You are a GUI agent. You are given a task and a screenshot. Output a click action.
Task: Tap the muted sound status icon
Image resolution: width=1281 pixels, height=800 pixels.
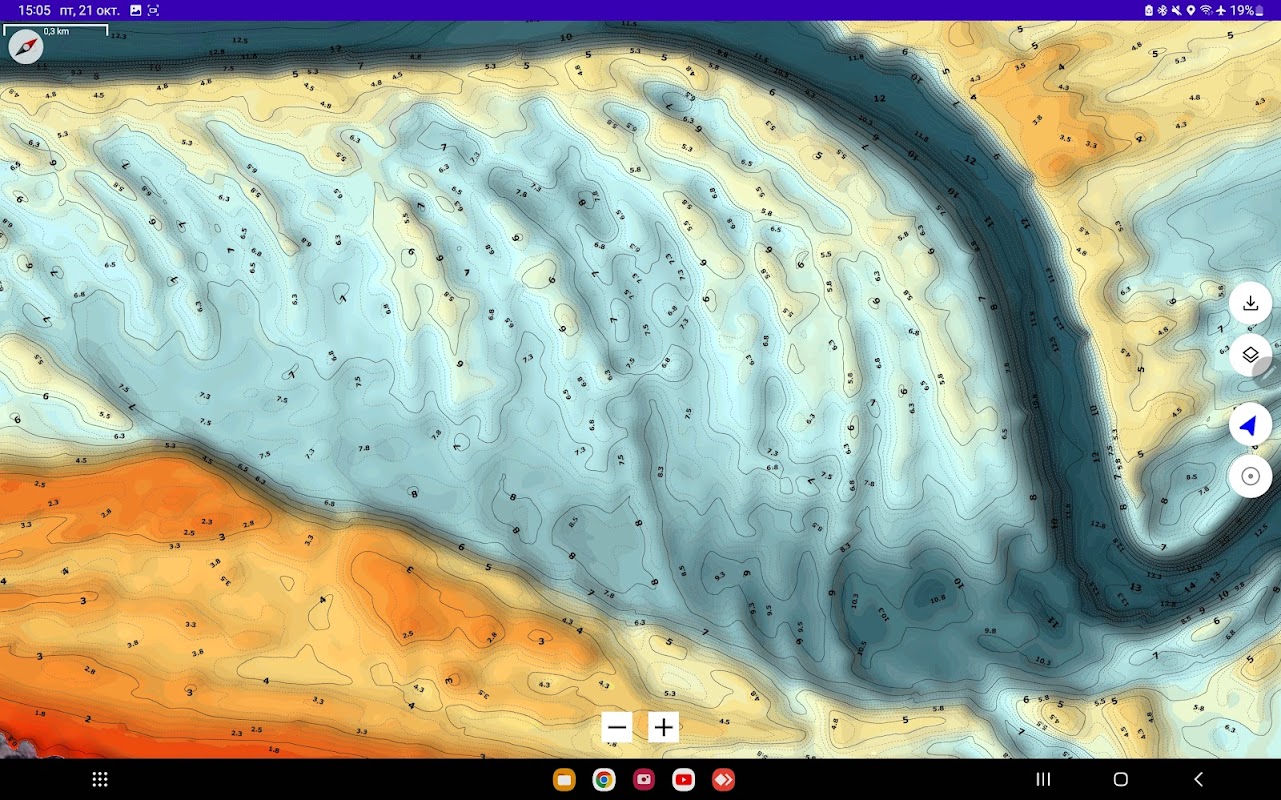(1177, 10)
